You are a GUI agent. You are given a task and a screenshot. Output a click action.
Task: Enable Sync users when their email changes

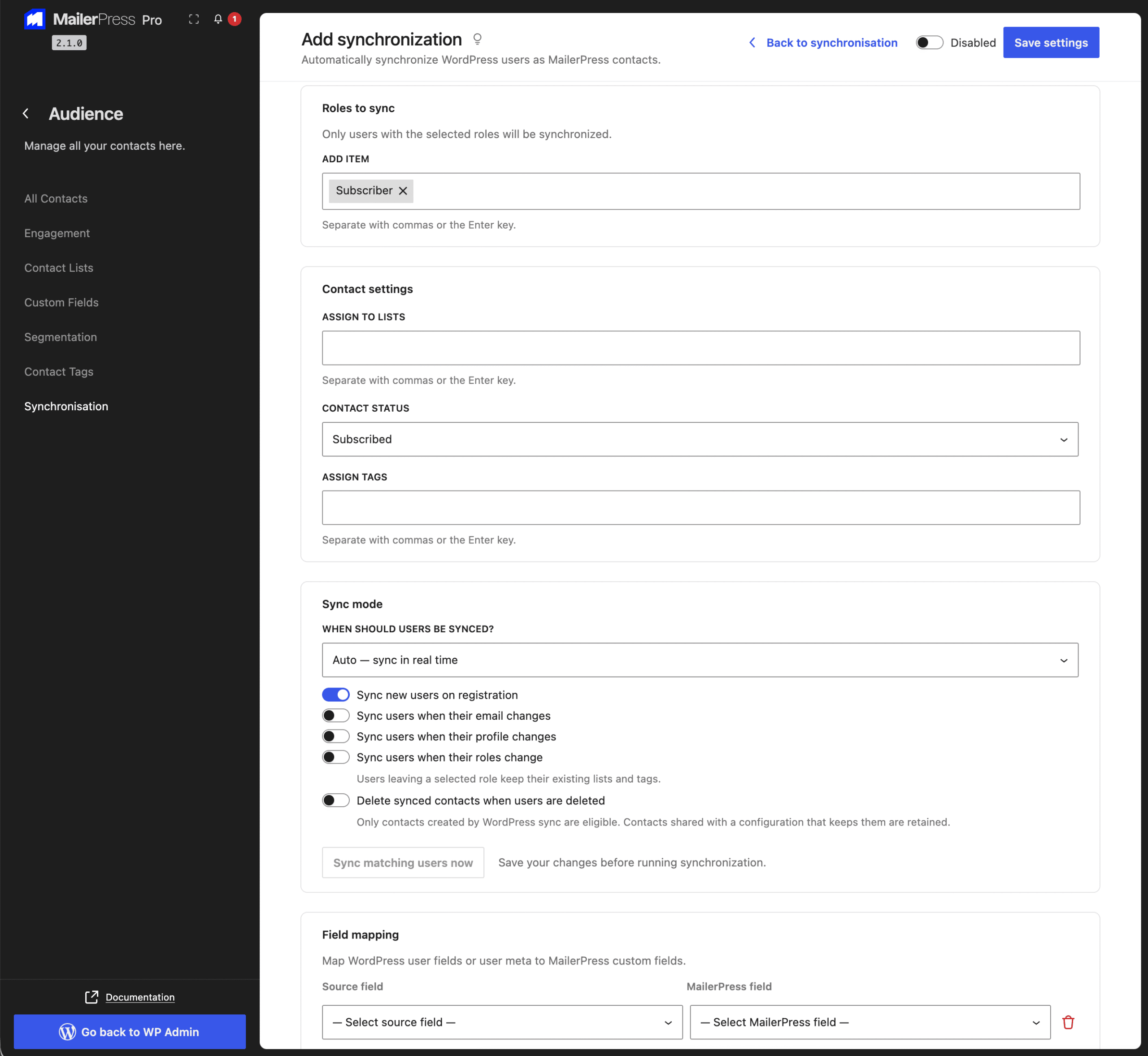pyautogui.click(x=335, y=715)
